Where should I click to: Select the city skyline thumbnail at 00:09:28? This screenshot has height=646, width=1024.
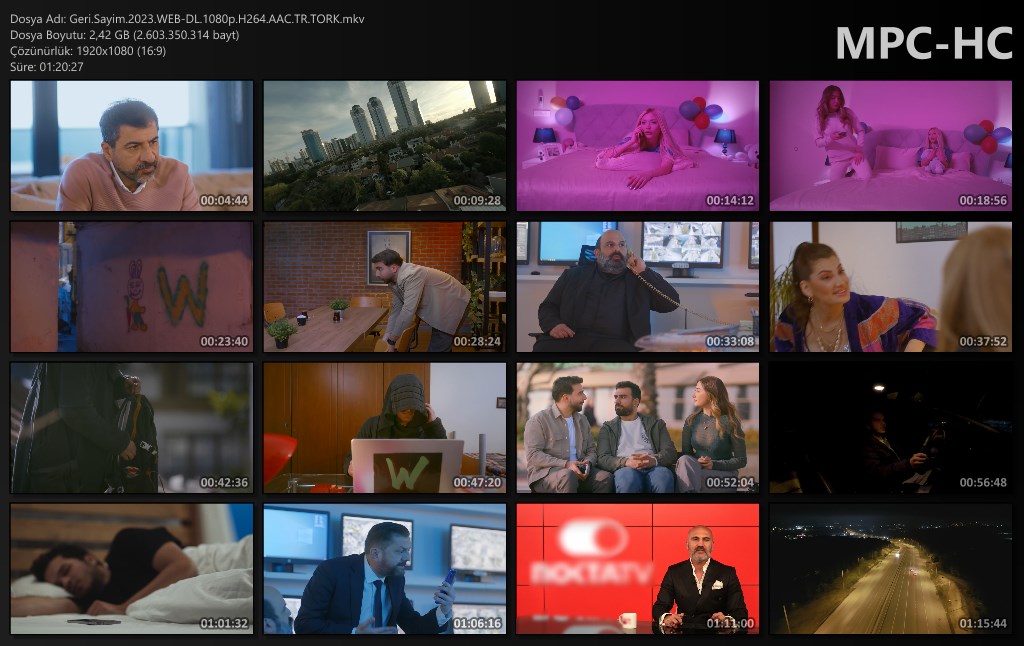(x=385, y=146)
